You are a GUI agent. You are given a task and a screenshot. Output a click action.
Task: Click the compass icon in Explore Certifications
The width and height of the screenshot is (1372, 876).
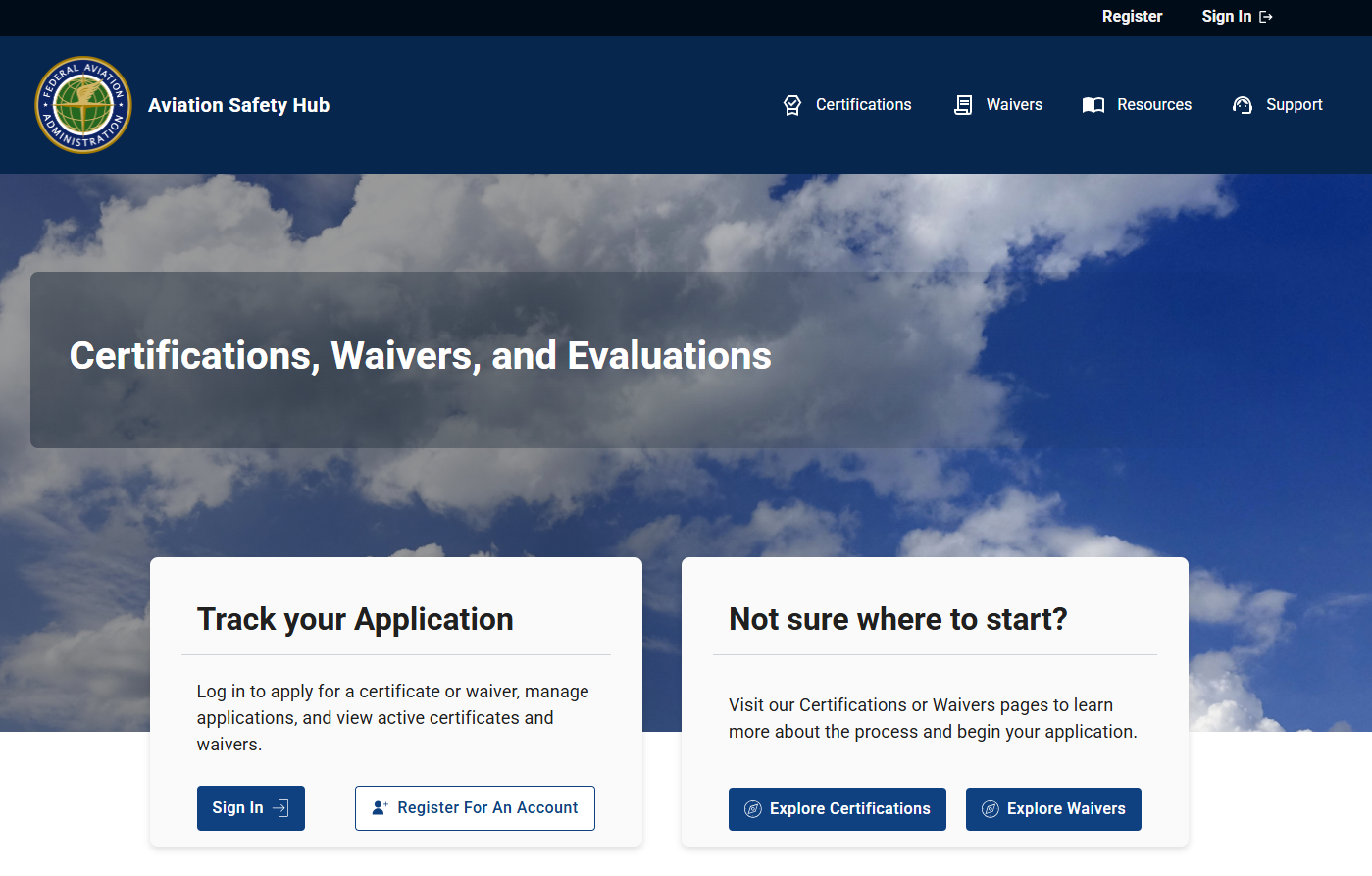pyautogui.click(x=753, y=809)
